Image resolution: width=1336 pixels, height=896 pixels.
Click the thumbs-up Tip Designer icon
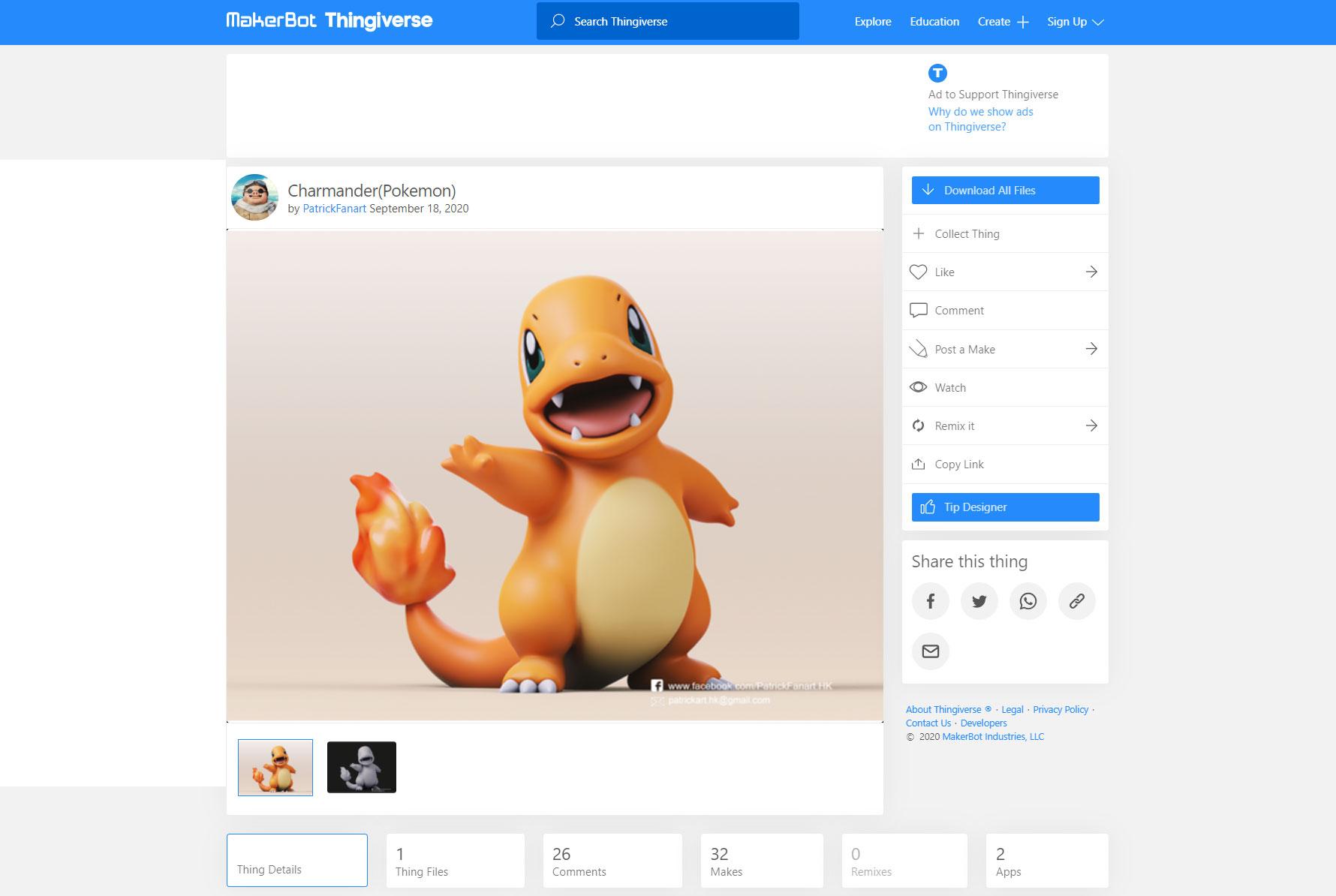(928, 507)
